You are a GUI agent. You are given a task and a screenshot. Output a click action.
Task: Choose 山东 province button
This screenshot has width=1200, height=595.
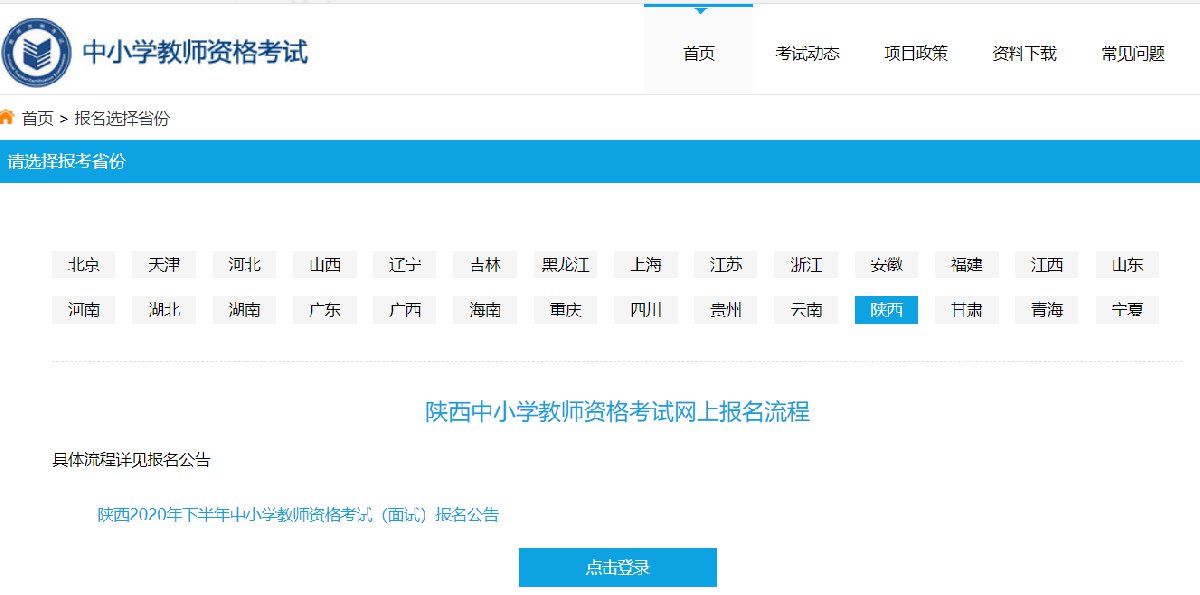pyautogui.click(x=1127, y=265)
